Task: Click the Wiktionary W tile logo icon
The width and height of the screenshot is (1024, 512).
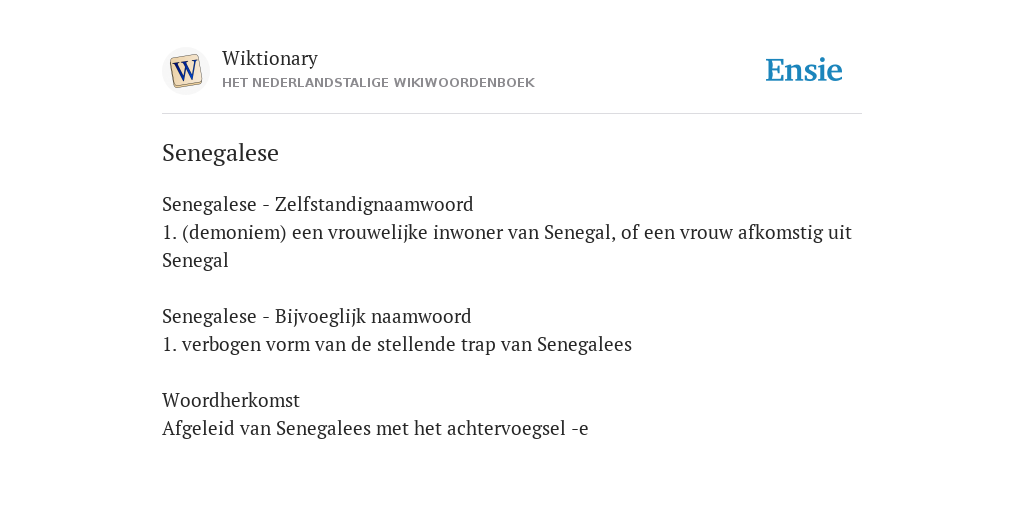Action: 186,71
